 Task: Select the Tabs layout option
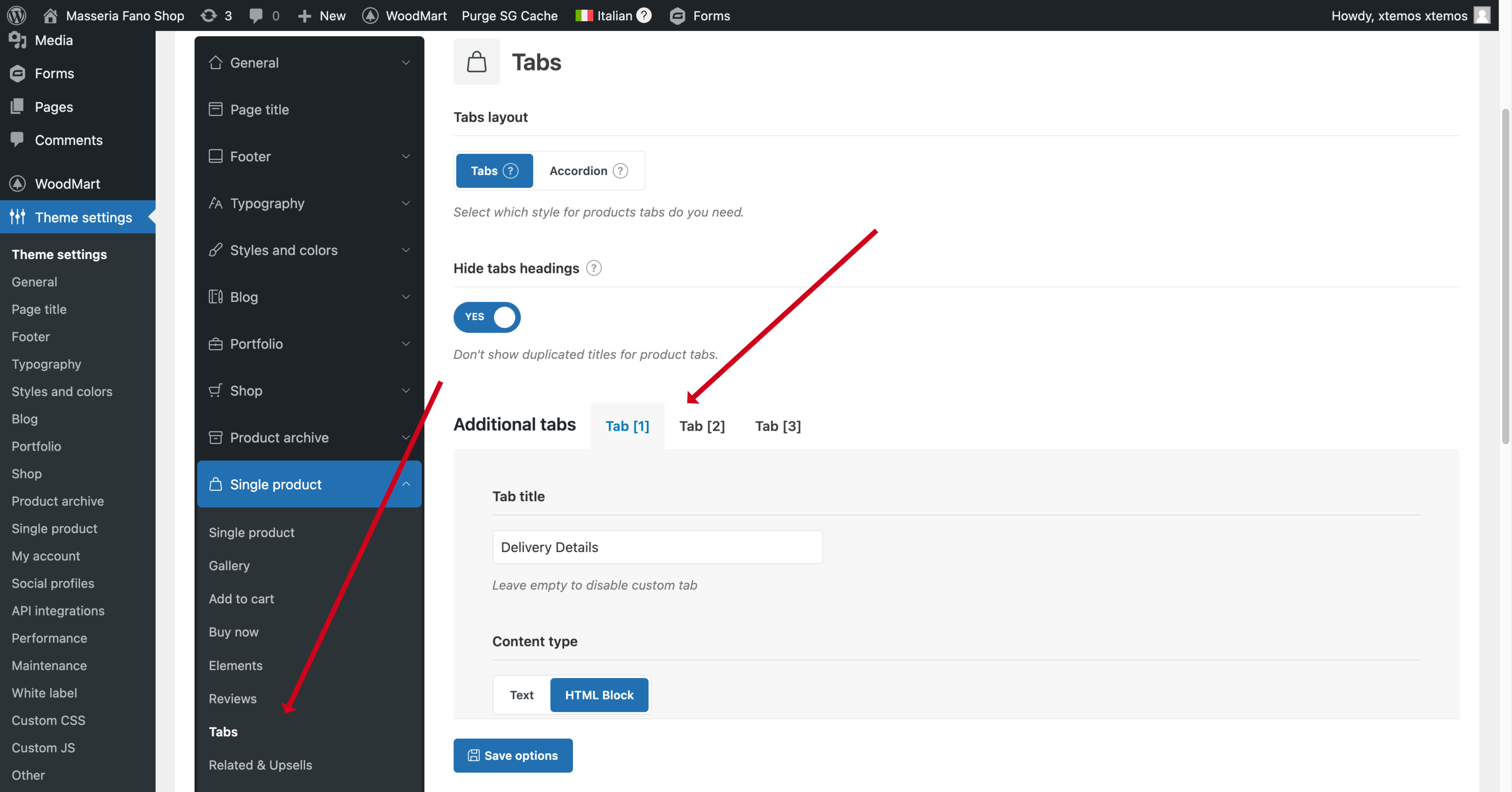(x=494, y=171)
